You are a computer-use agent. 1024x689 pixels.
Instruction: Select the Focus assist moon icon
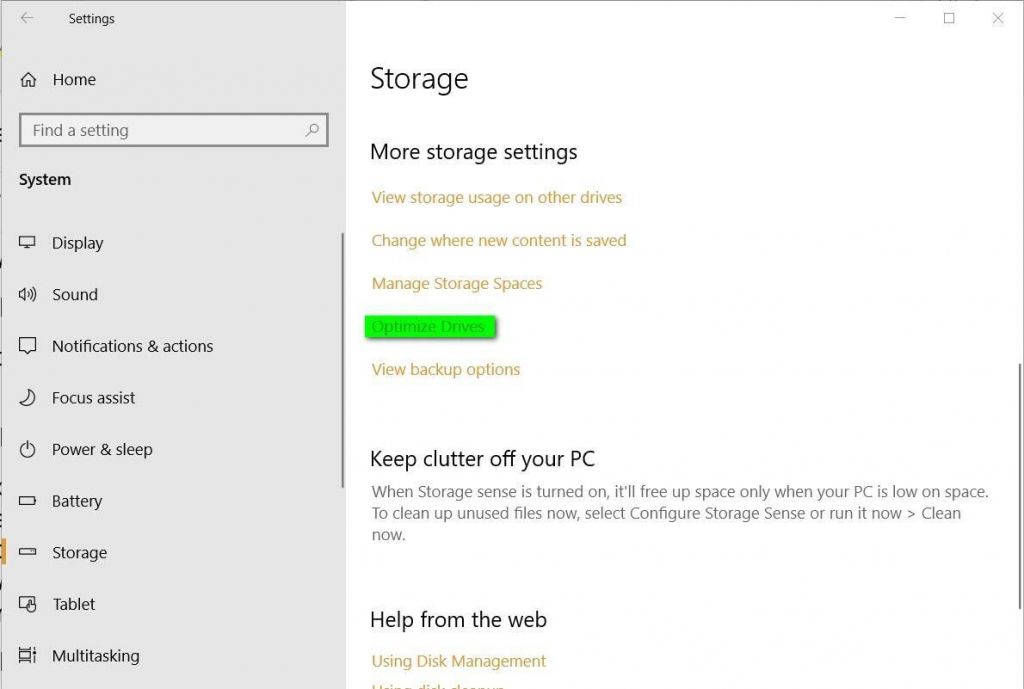(x=27, y=397)
